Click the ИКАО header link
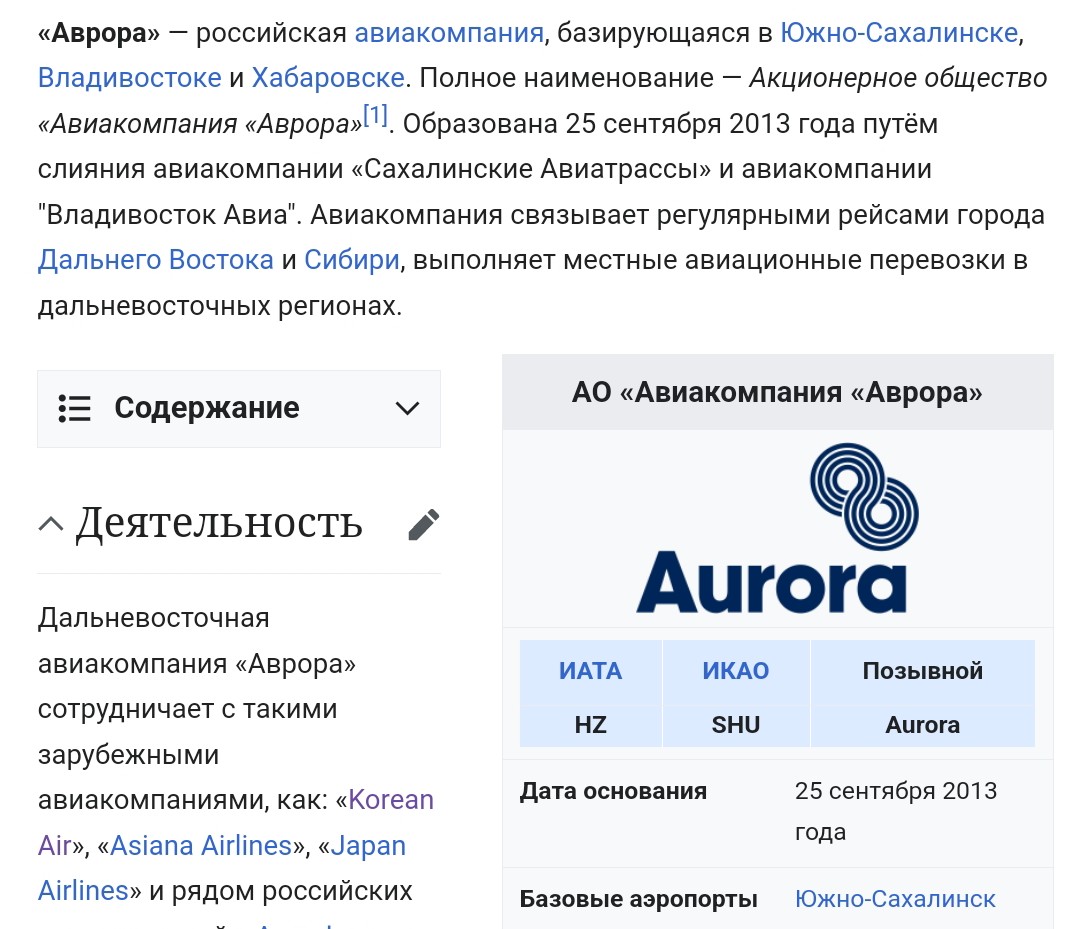This screenshot has width=1081, height=929. pyautogui.click(x=736, y=671)
